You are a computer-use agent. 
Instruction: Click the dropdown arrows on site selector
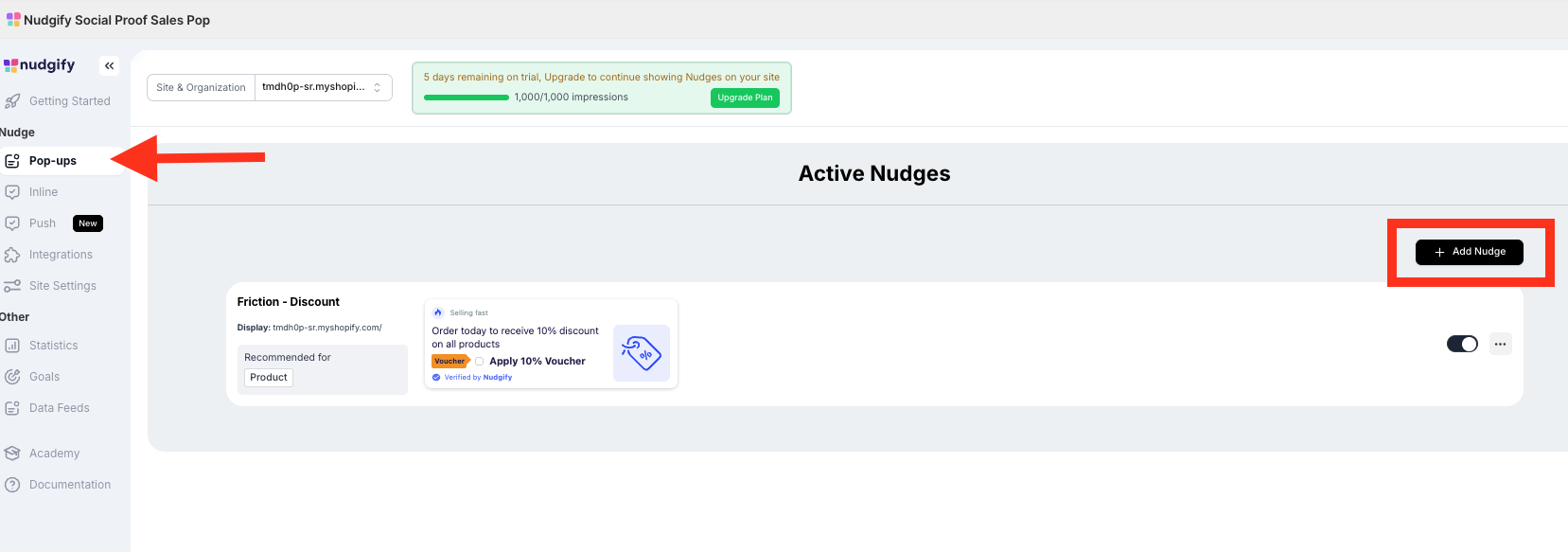point(377,87)
